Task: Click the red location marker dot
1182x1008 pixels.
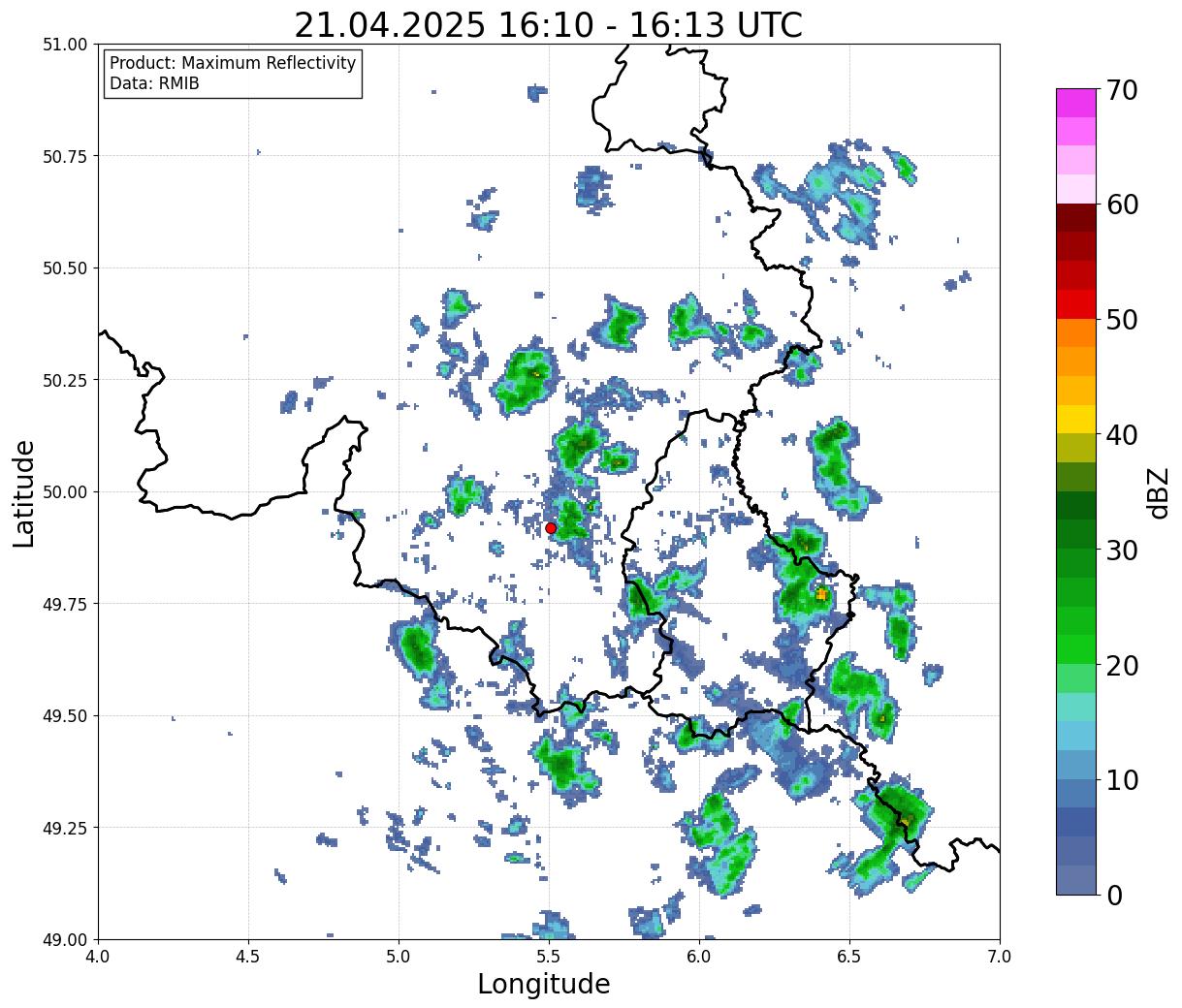Action: coord(551,528)
